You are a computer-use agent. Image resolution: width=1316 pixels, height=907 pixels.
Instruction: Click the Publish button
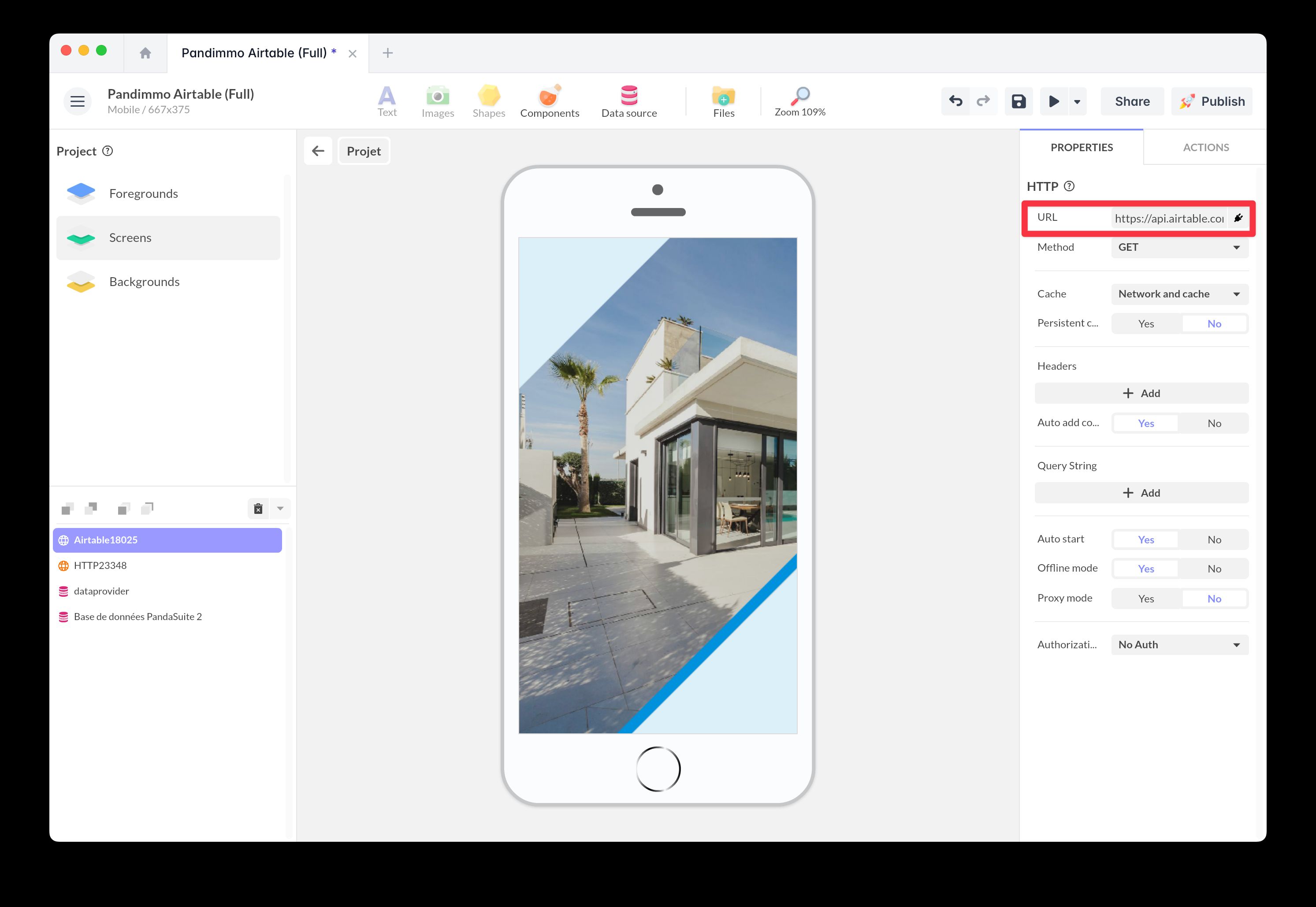coord(1212,101)
